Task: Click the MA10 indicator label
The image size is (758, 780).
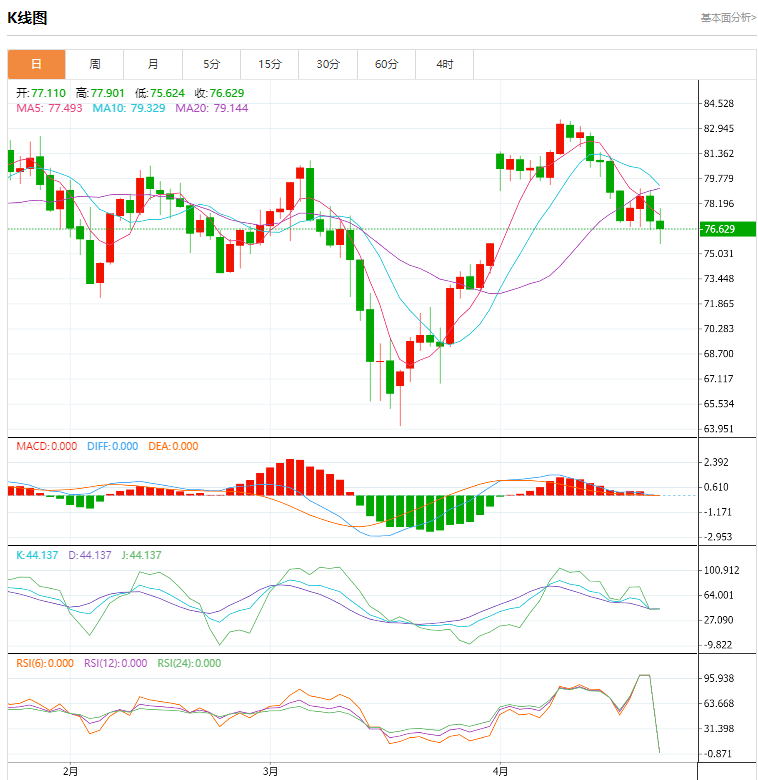Action: (x=130, y=108)
